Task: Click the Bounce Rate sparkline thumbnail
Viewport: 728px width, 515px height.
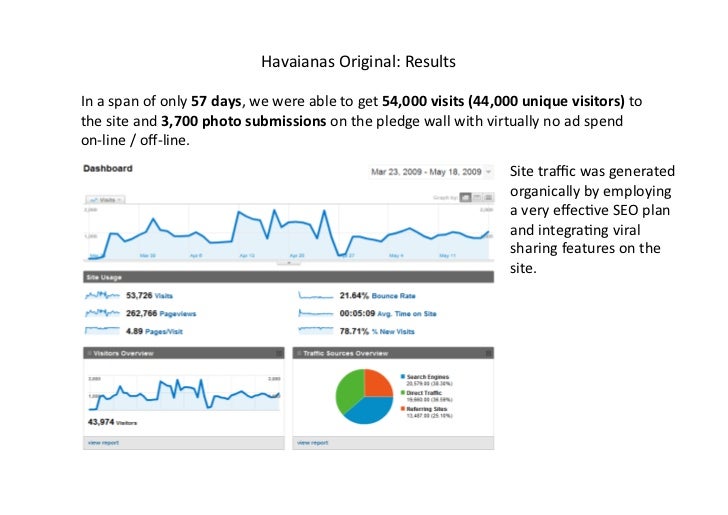Action: click(316, 295)
